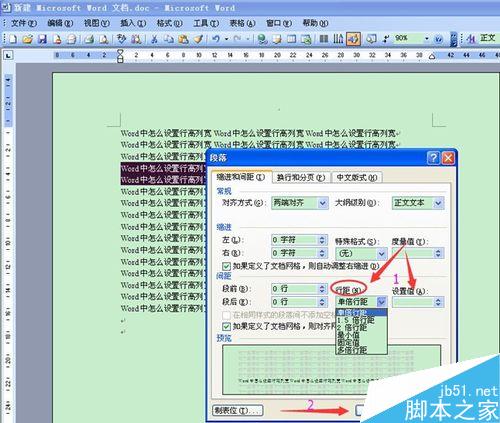The width and height of the screenshot is (500, 423).
Task: Open the 文件 menu
Action: click(x=23, y=23)
